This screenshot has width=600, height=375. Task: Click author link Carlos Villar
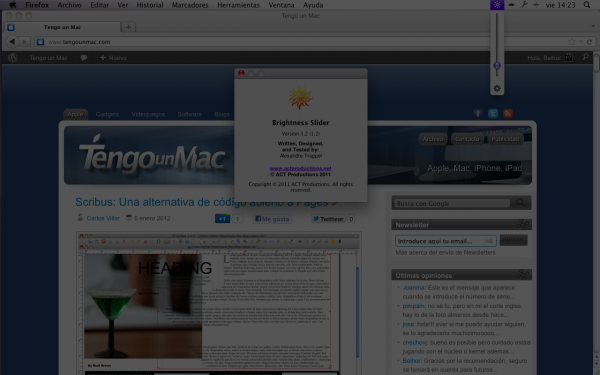[x=103, y=218]
